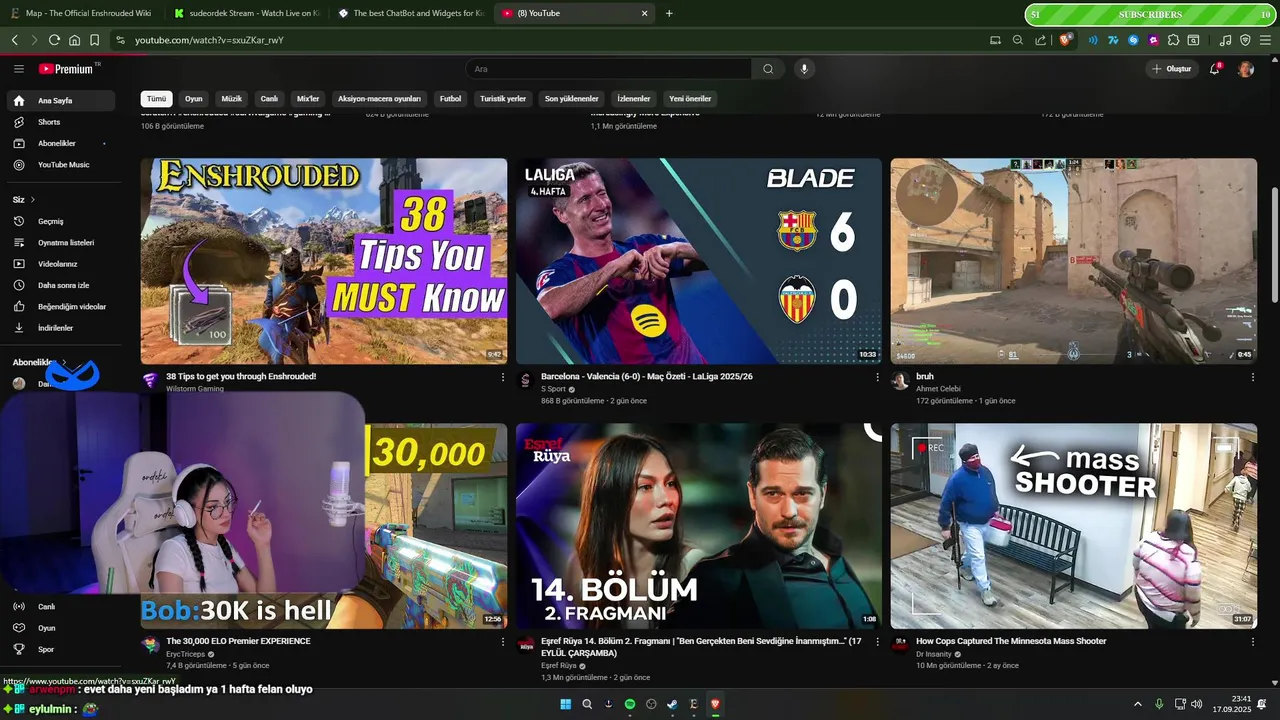This screenshot has width=1280, height=720.
Task: Click the search magnifier button beside the Ara box
Action: tap(768, 69)
